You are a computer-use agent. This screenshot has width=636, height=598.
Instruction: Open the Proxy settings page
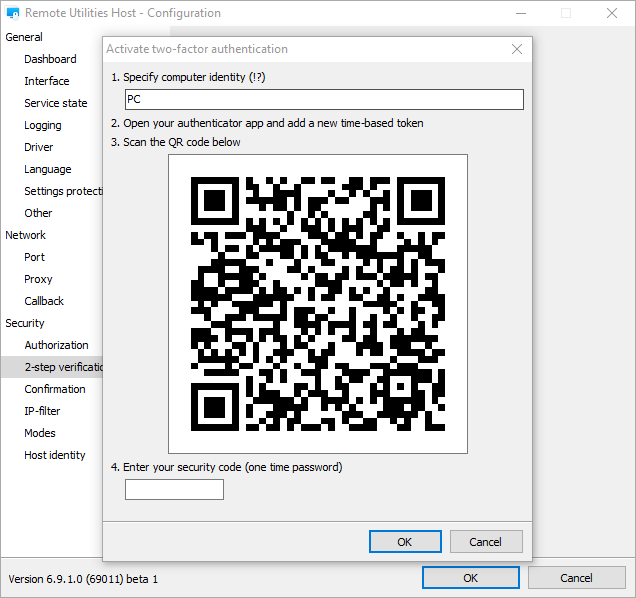pyautogui.click(x=38, y=279)
